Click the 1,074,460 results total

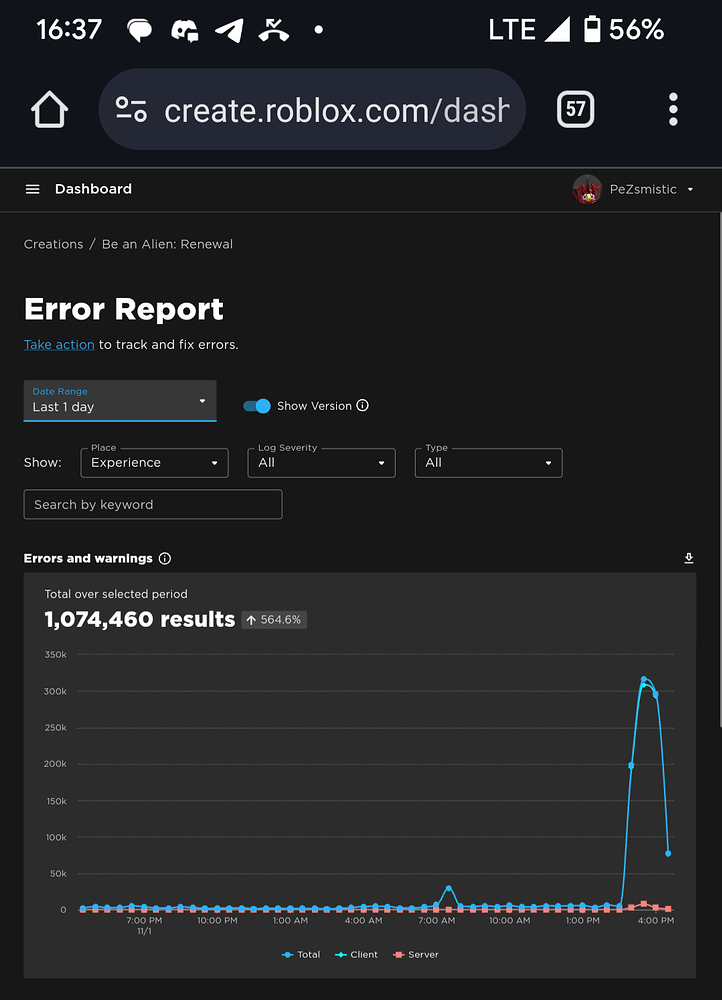tap(140, 619)
